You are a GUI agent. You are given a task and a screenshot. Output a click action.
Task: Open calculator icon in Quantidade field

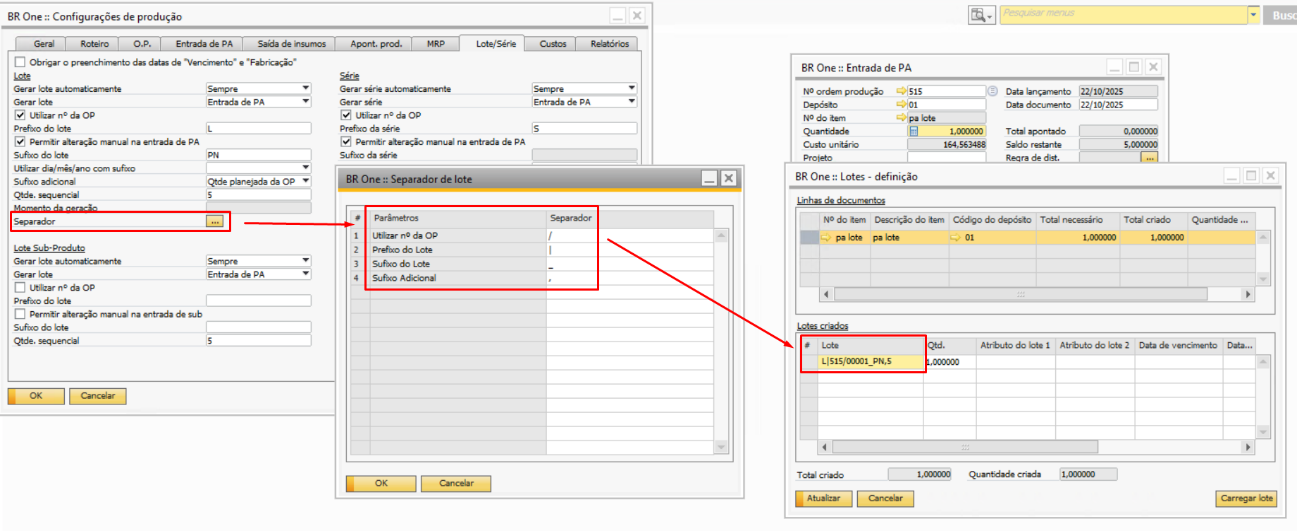913,131
